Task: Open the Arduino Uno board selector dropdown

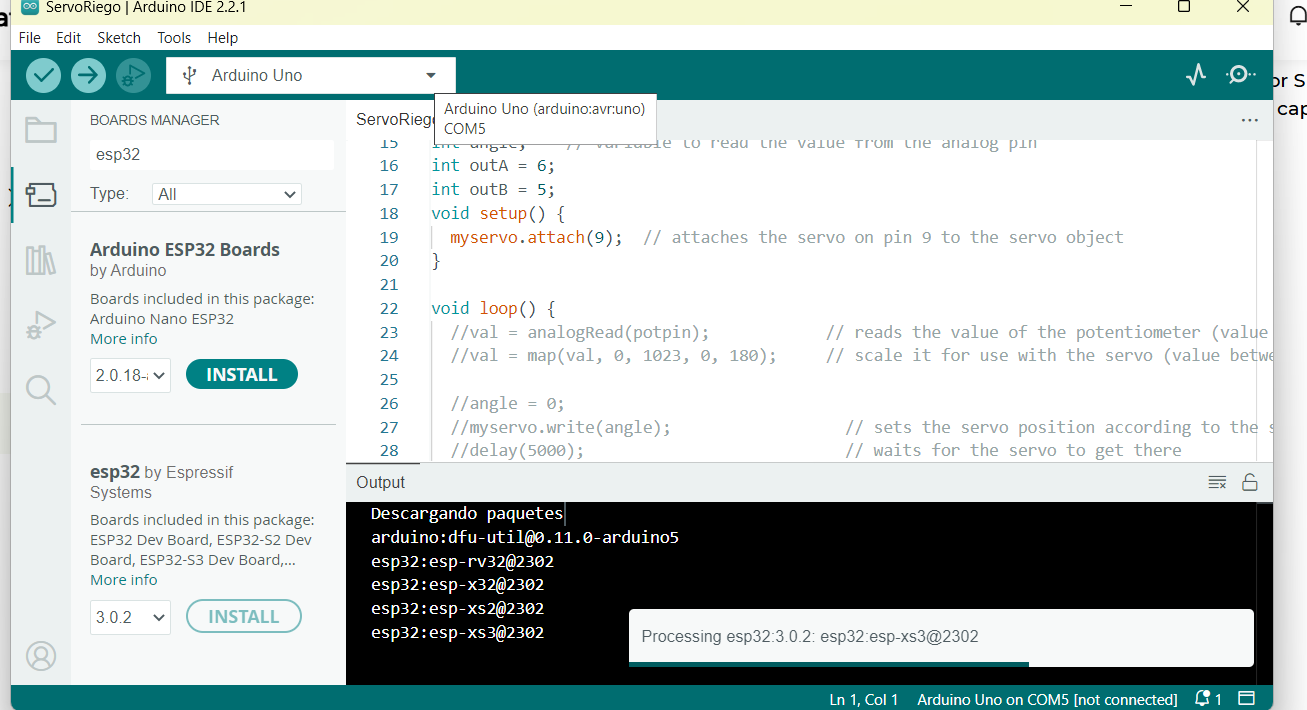Action: [311, 75]
